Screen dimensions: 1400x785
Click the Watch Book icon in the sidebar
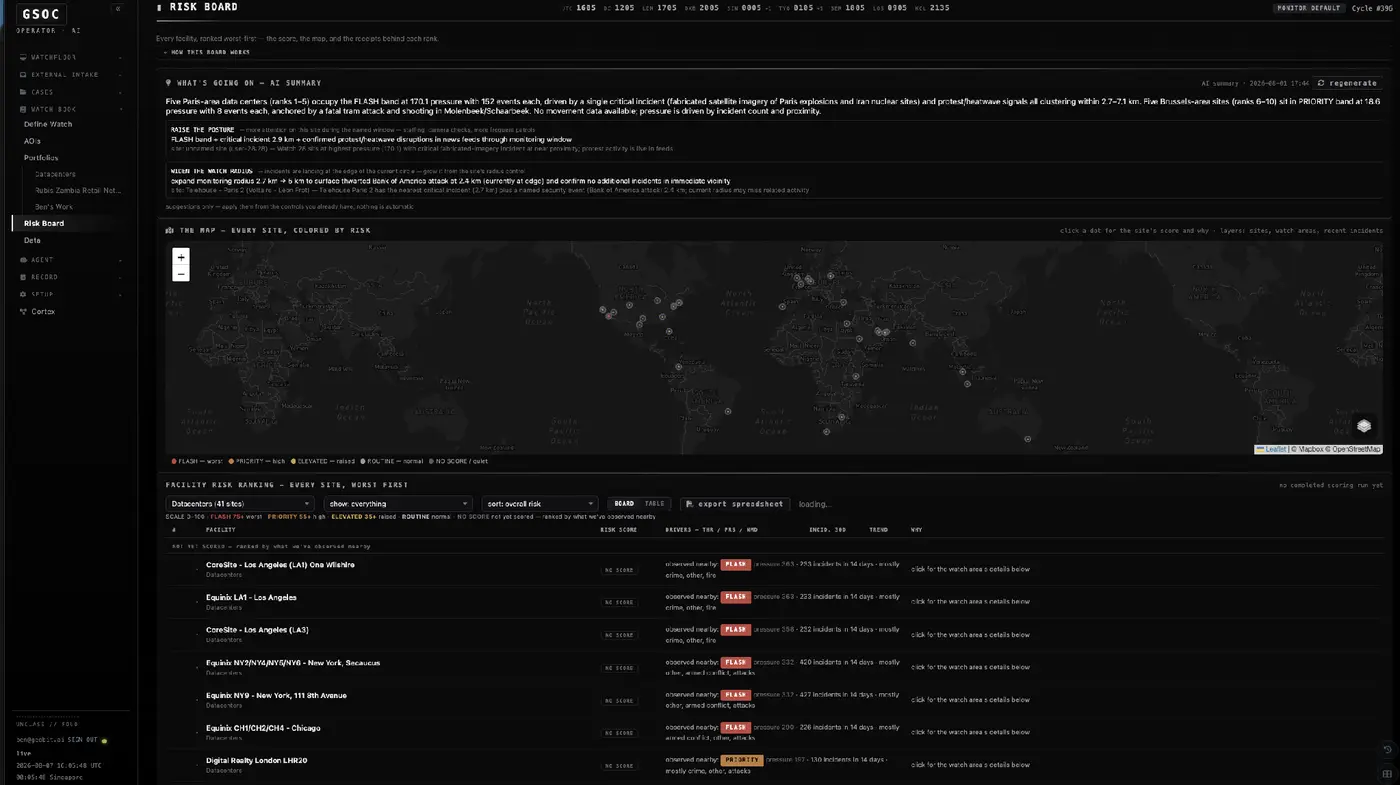(23, 109)
